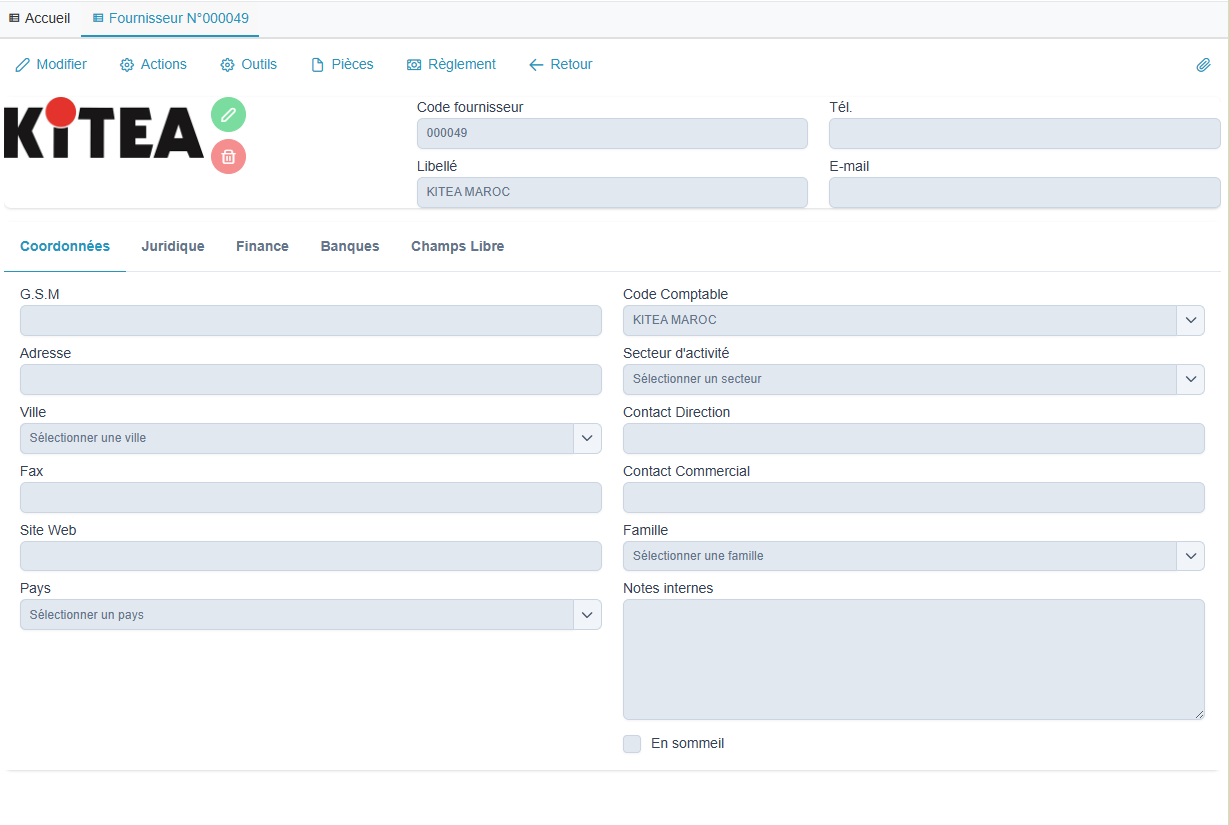
Task: Open the Pays country dropdown
Action: click(x=587, y=615)
